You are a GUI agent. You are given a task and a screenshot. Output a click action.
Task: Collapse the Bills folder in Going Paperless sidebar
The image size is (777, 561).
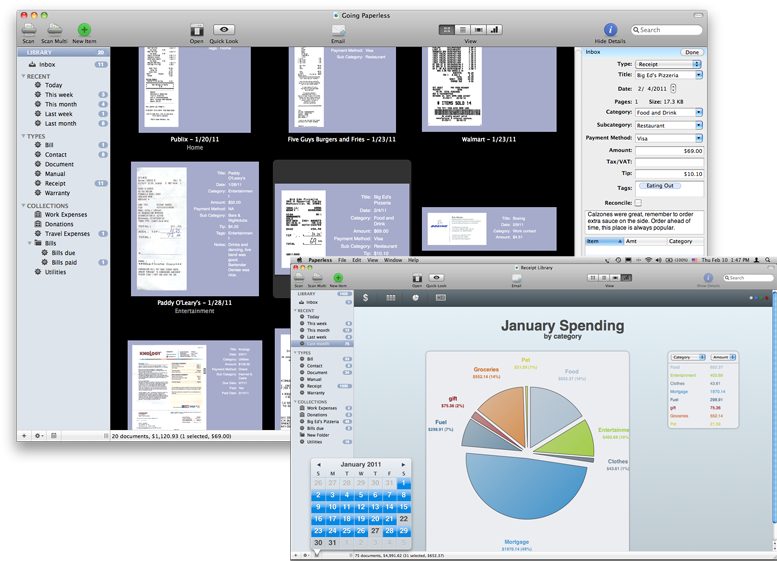click(x=30, y=243)
